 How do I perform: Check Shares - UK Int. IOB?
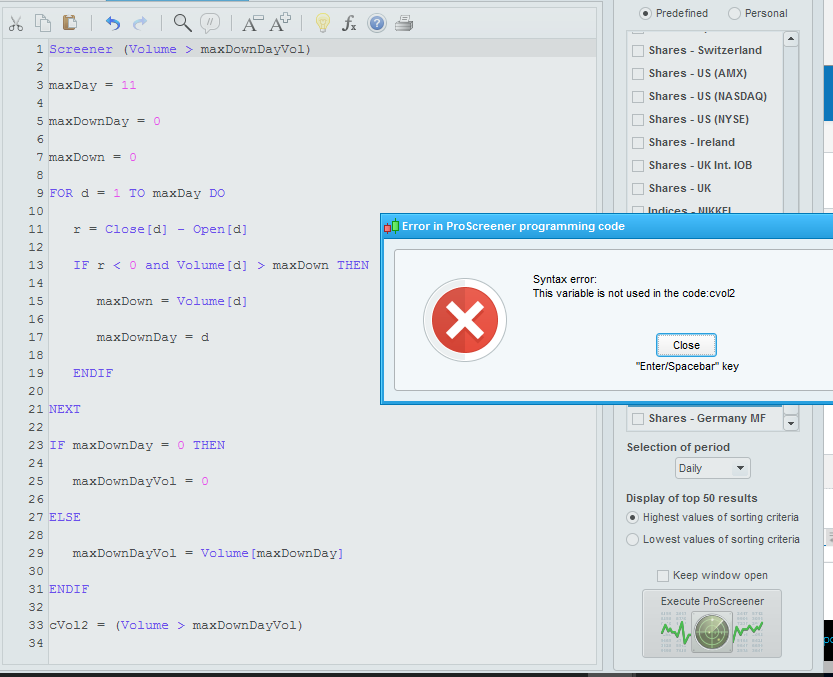pos(638,166)
